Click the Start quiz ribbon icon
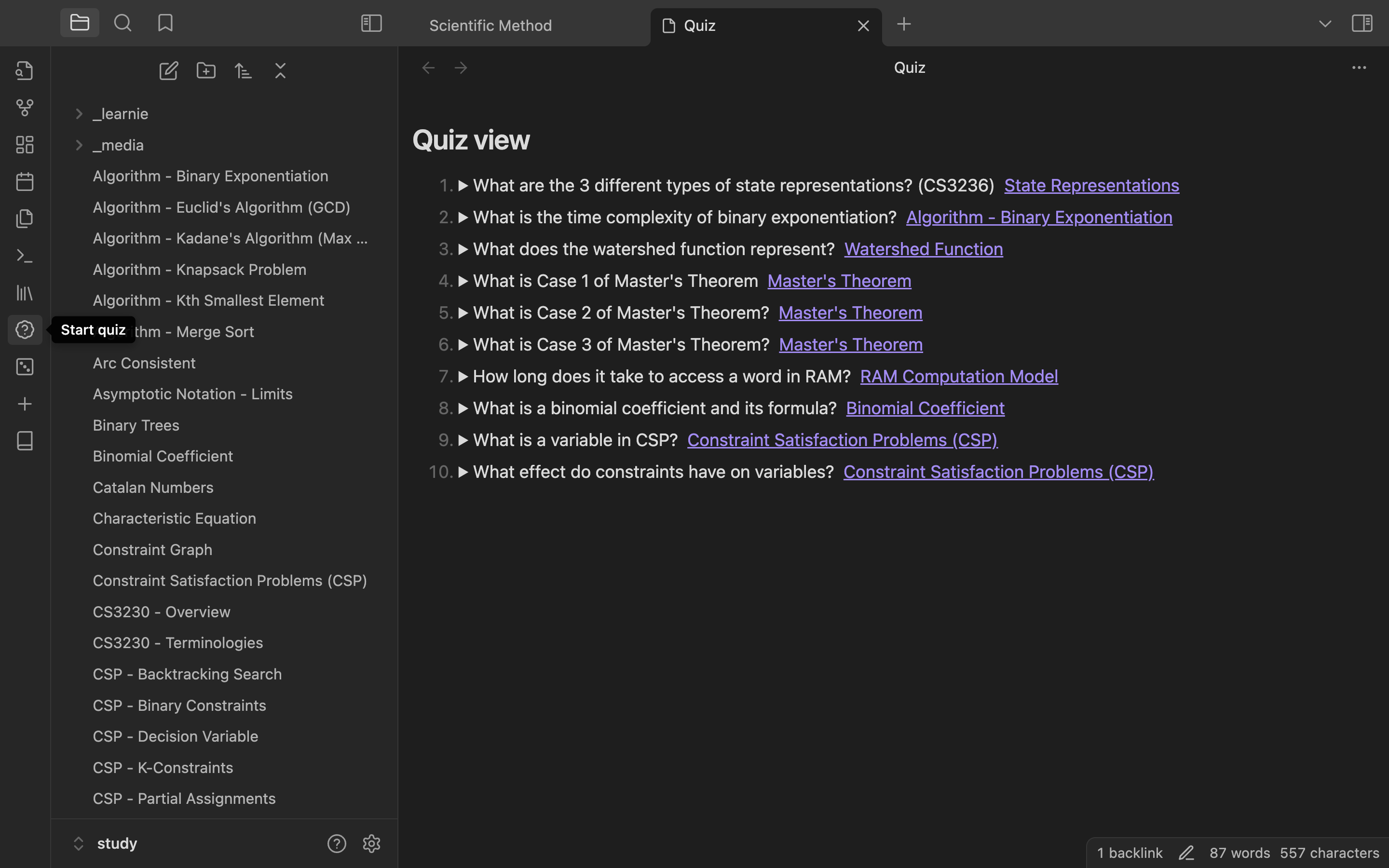 (x=25, y=330)
